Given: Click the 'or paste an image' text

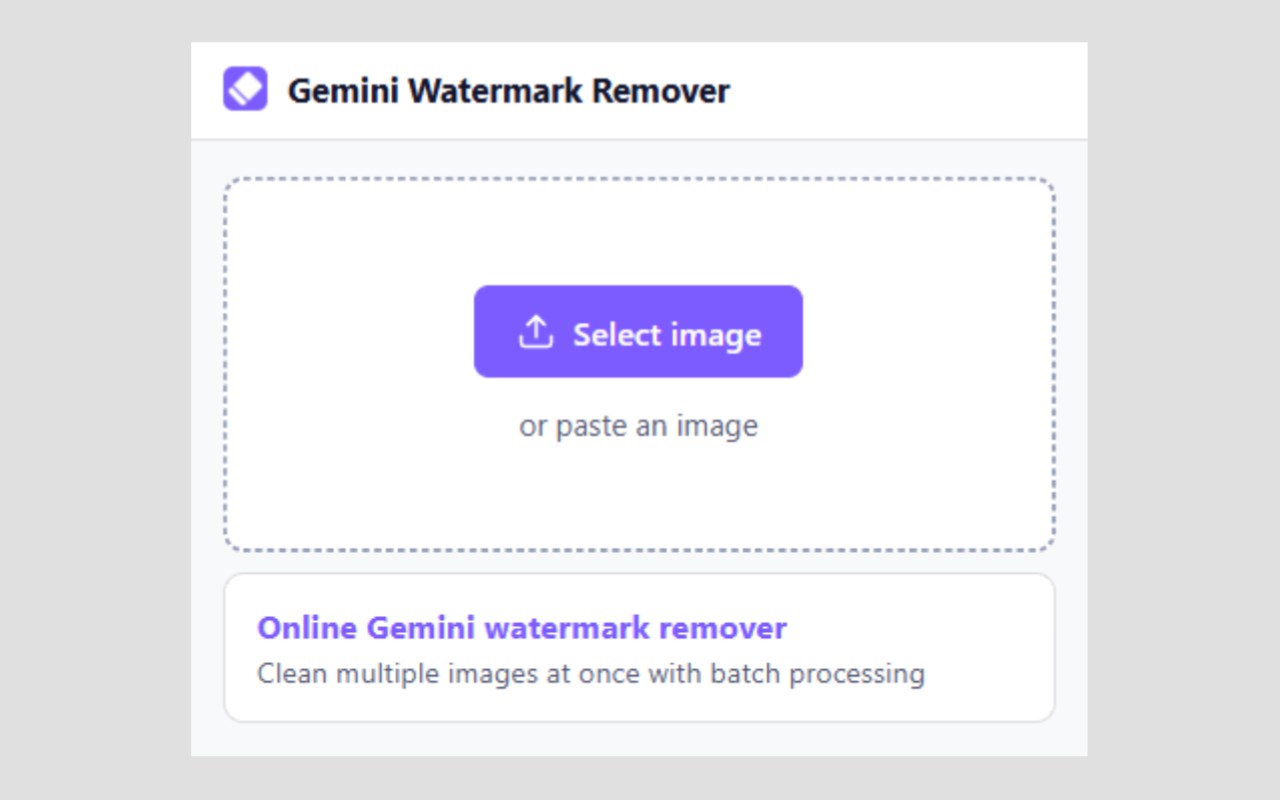Looking at the screenshot, I should [638, 426].
